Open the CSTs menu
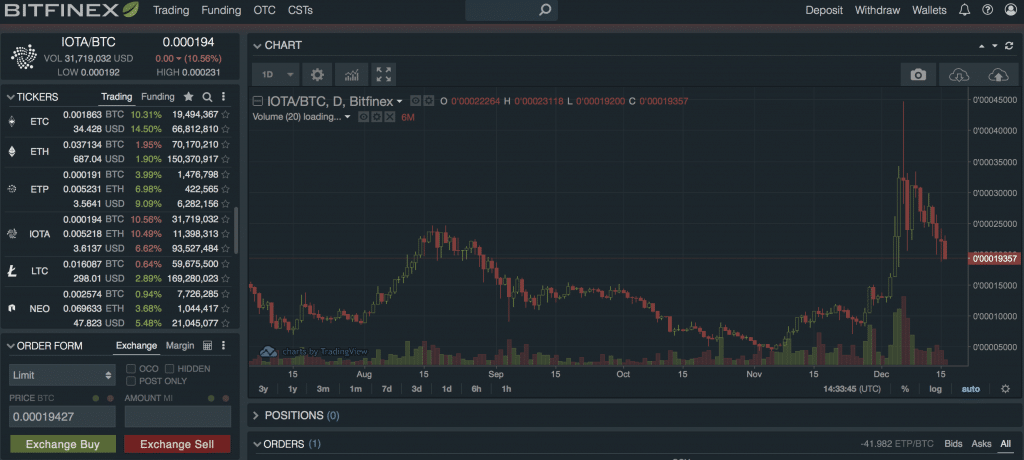Screen dimensions: 1024x460 click(x=300, y=10)
